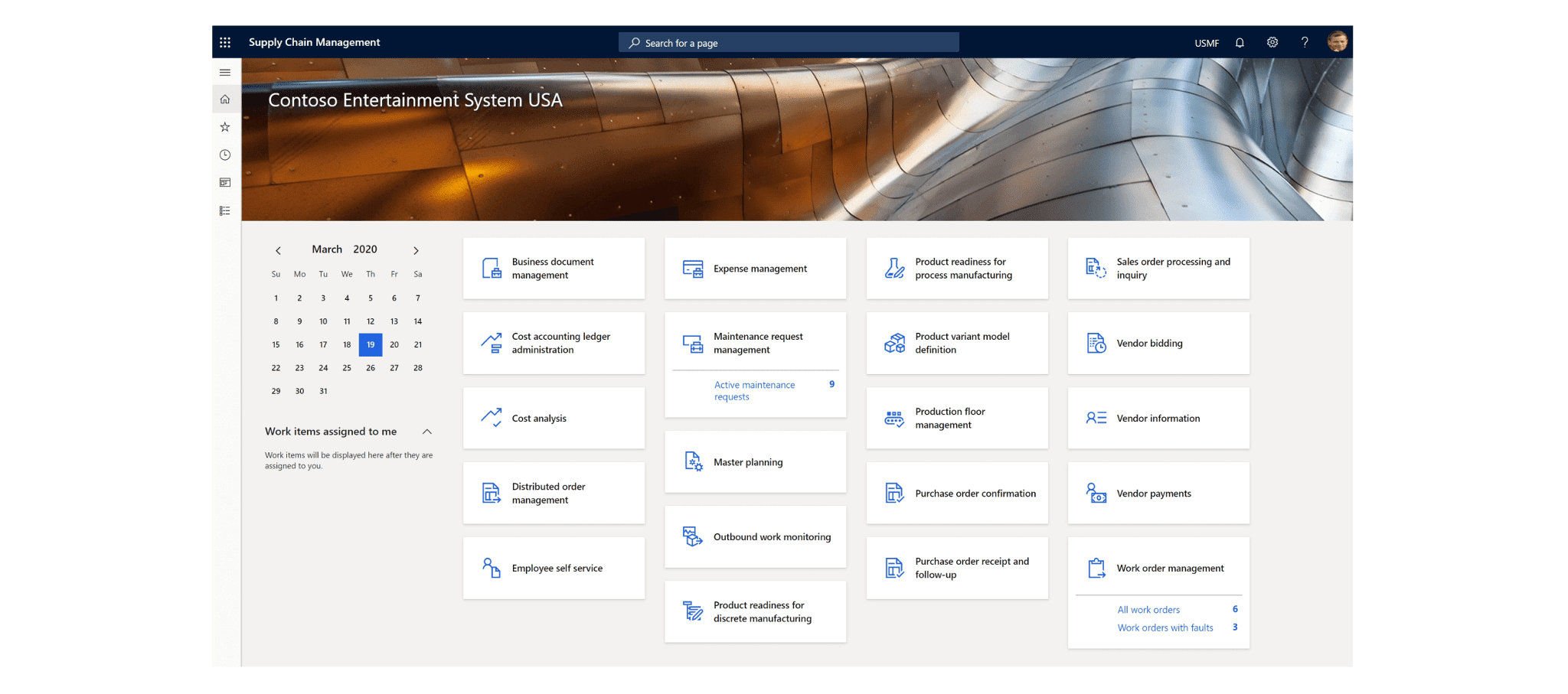1568x694 pixels.
Task: Click the Purchase order receipt and follow-up icon
Action: tap(894, 568)
